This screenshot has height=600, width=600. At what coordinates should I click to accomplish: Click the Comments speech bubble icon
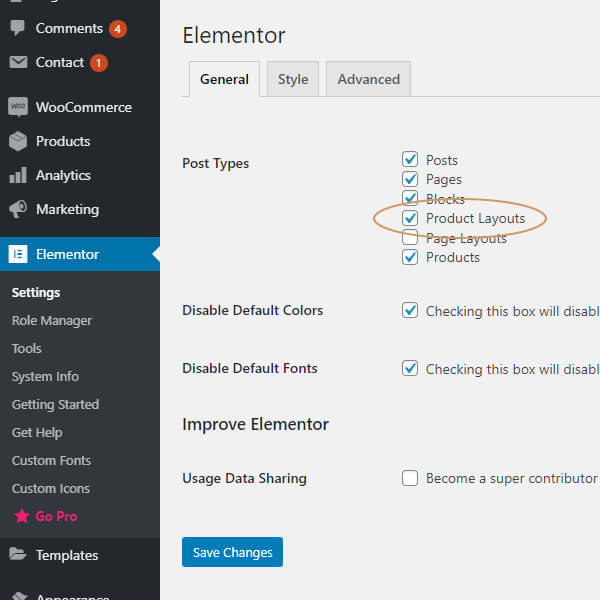click(18, 28)
